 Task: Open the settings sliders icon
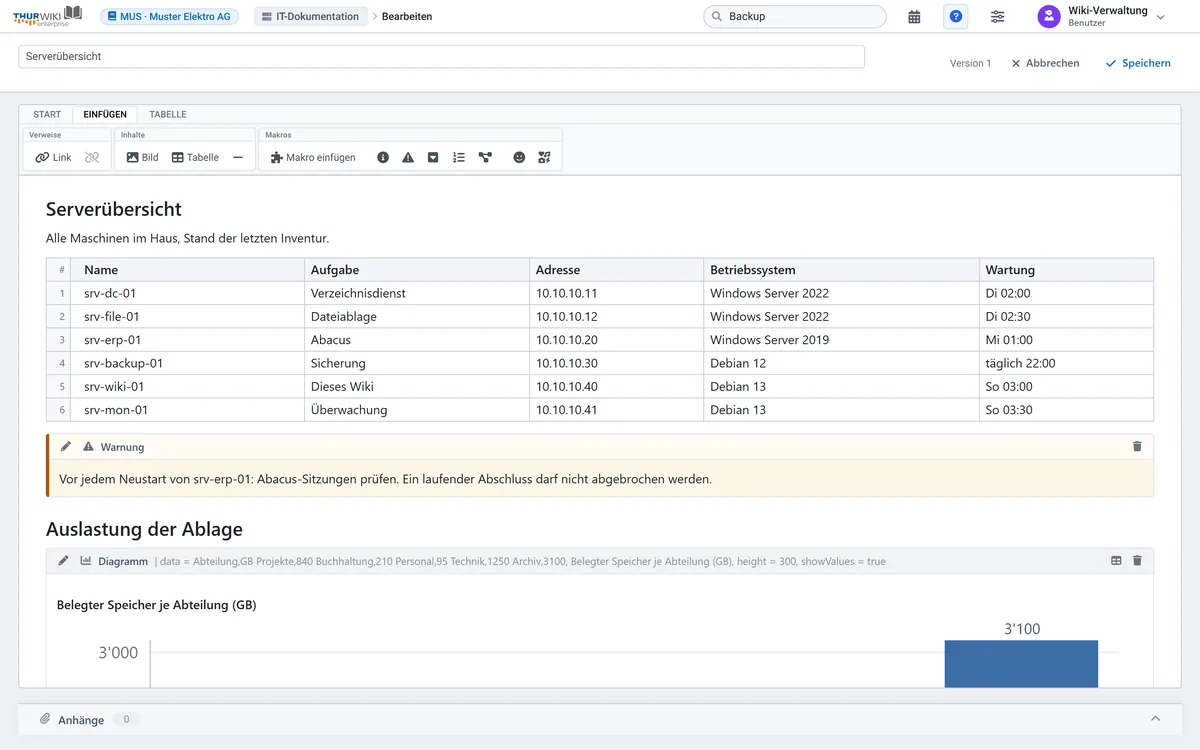click(998, 16)
